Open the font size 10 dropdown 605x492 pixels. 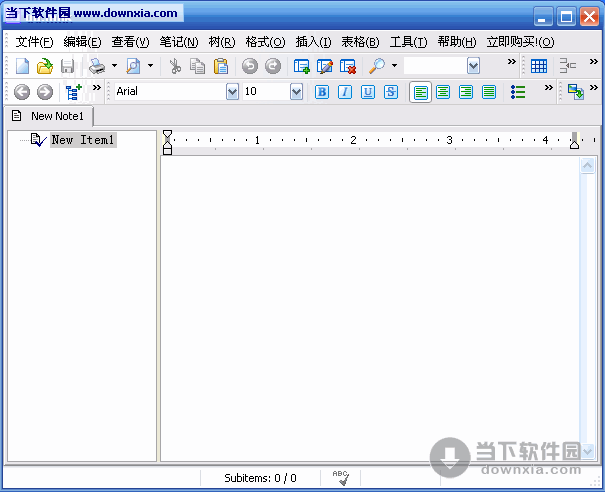296,92
